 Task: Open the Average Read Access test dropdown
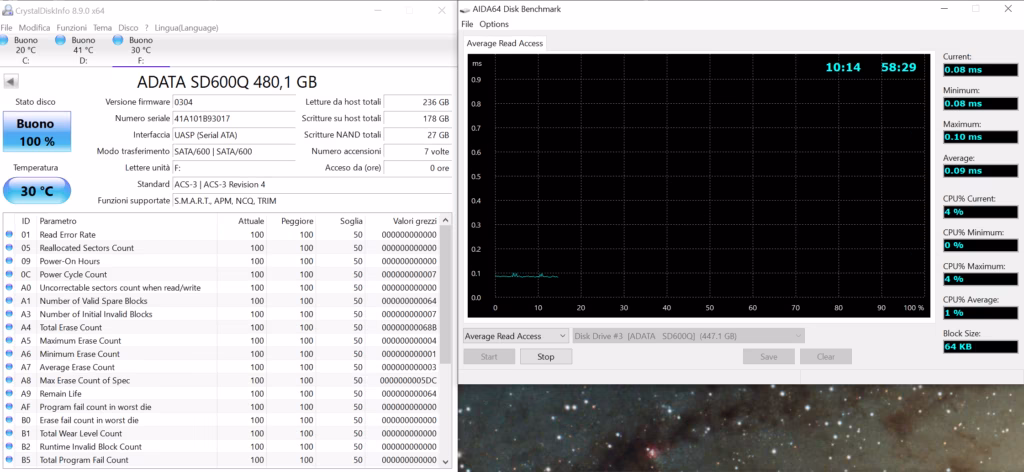(516, 336)
